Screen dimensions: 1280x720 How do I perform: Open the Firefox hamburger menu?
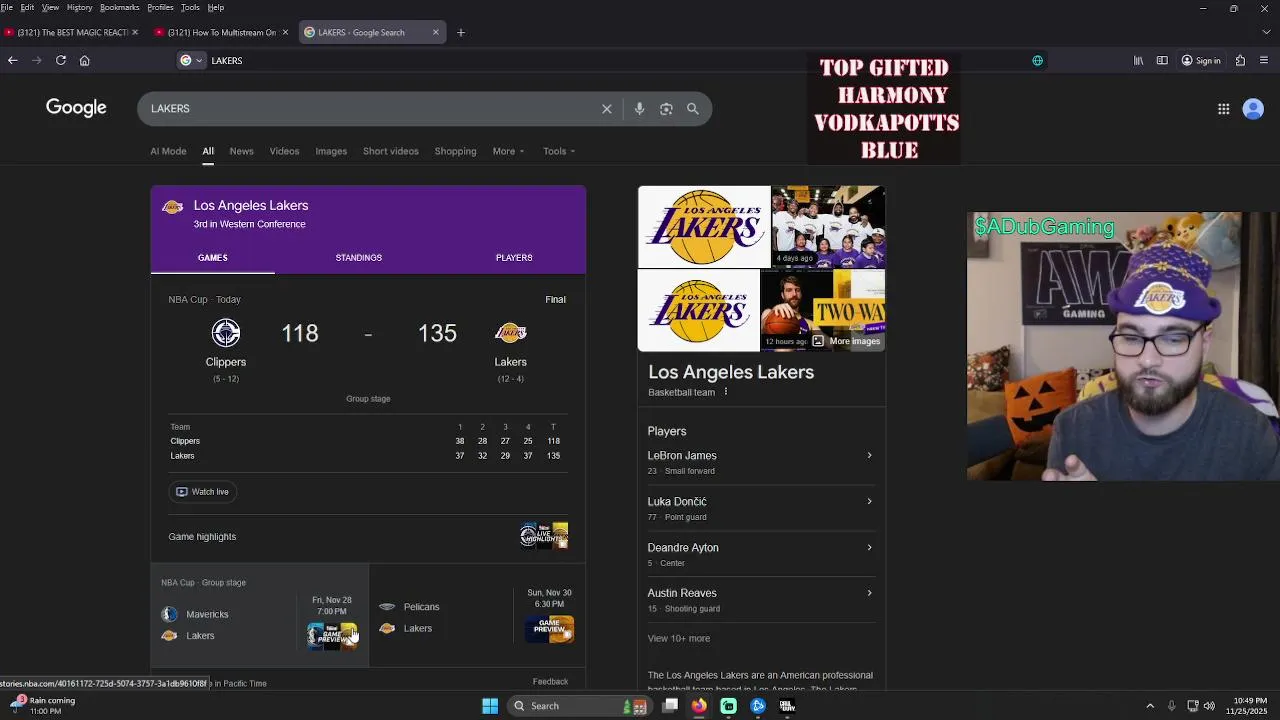(1265, 60)
